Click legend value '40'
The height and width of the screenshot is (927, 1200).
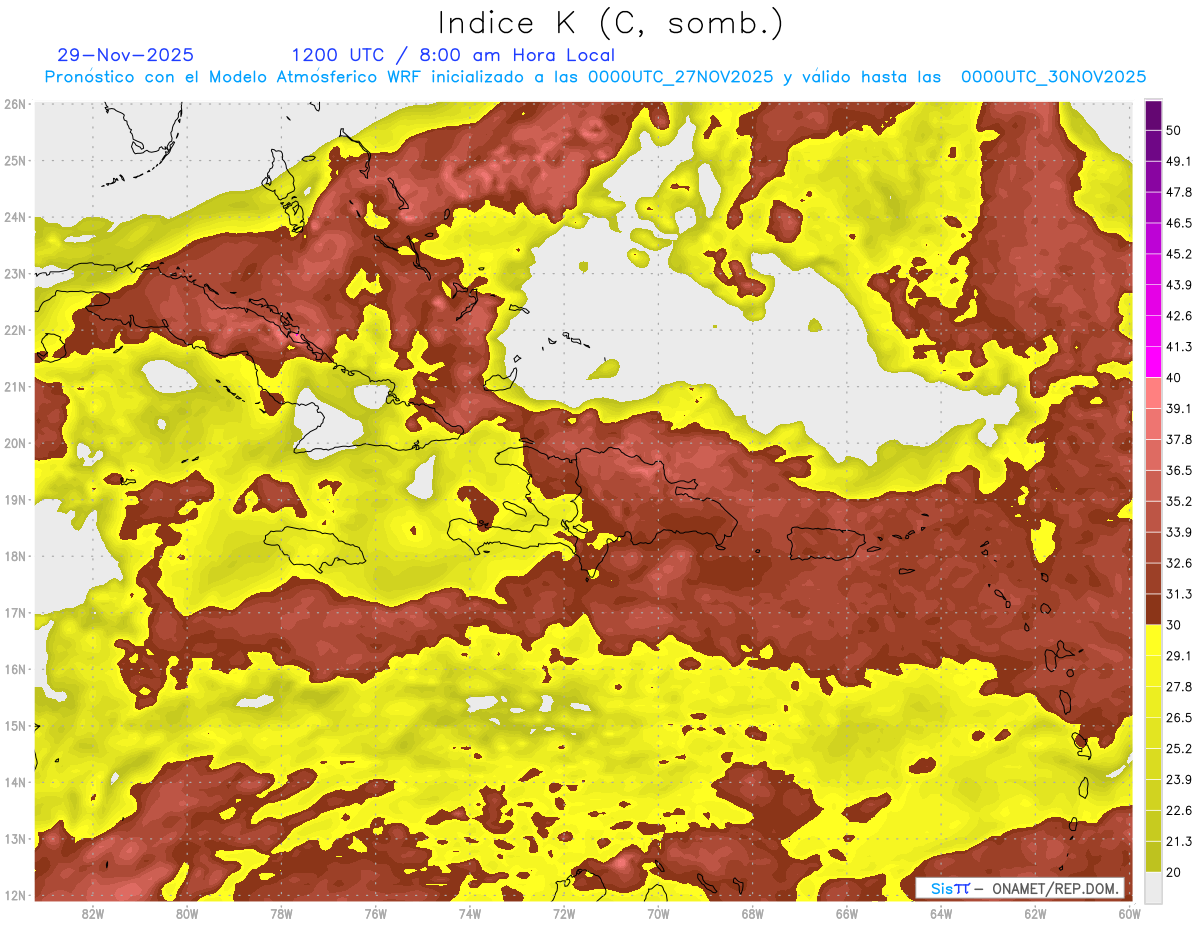pos(1174,377)
